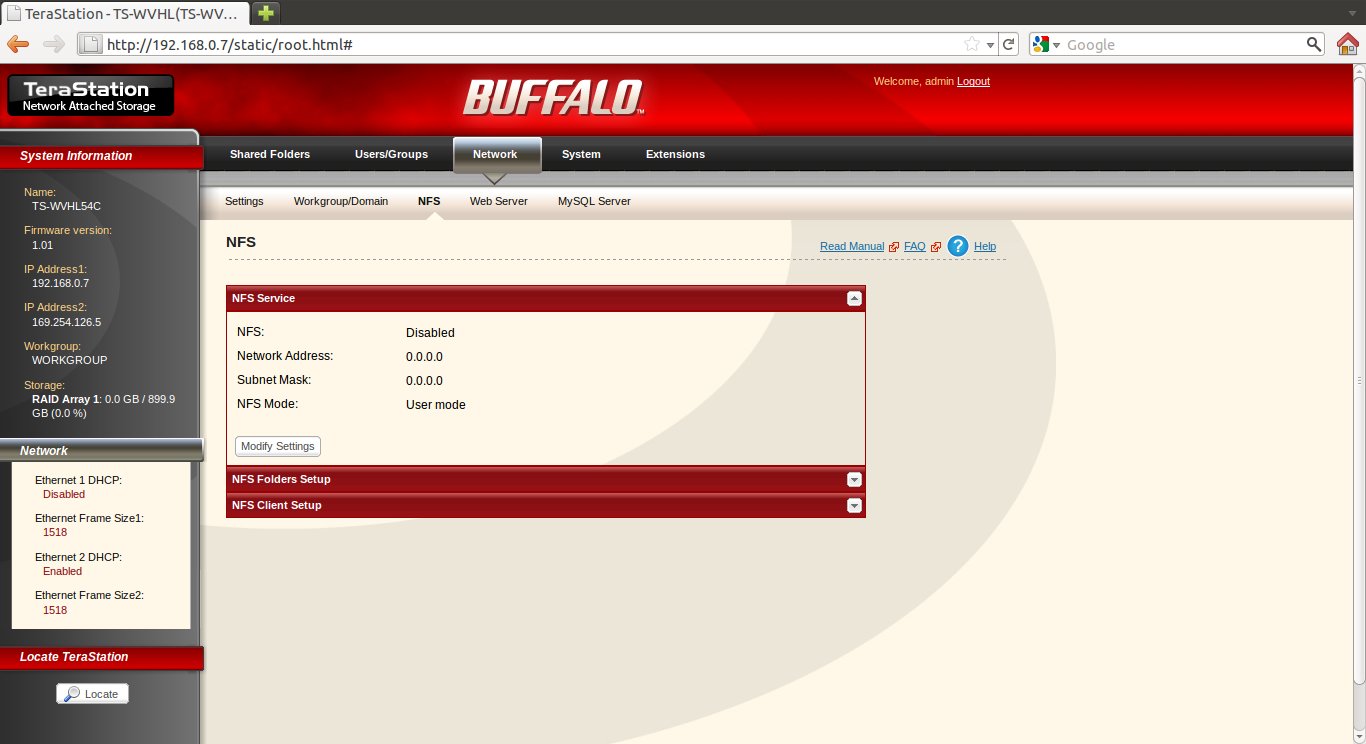
Task: Click the Ethernet 1 DHCP Disabled value
Action: [64, 494]
